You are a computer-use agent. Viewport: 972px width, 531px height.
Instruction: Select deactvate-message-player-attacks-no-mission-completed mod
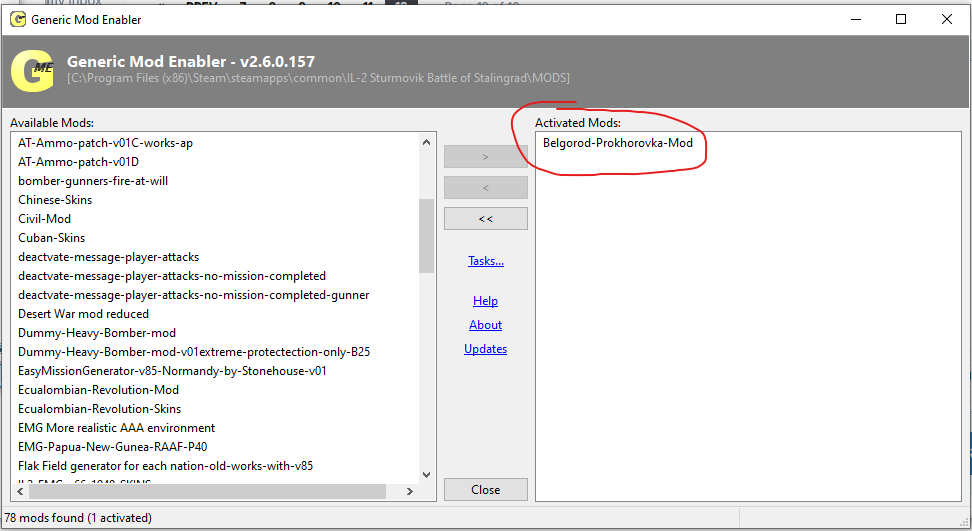coord(172,276)
